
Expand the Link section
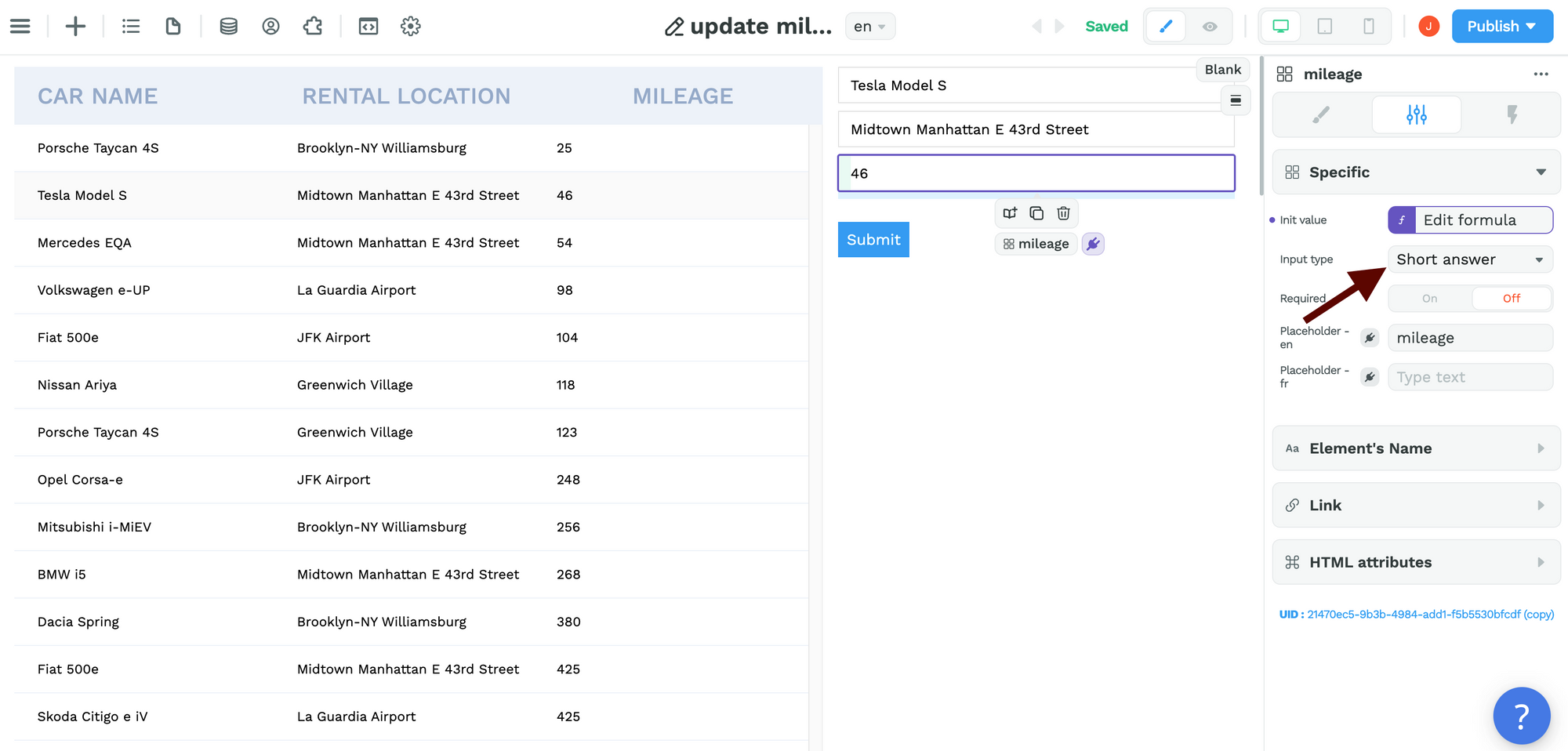tap(1416, 505)
